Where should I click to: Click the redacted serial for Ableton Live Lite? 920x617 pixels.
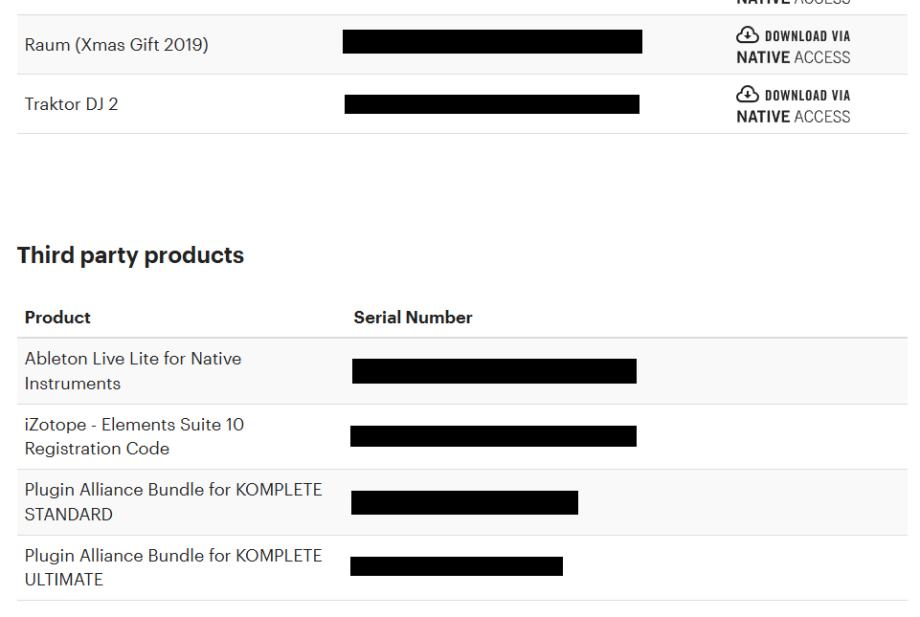[494, 371]
